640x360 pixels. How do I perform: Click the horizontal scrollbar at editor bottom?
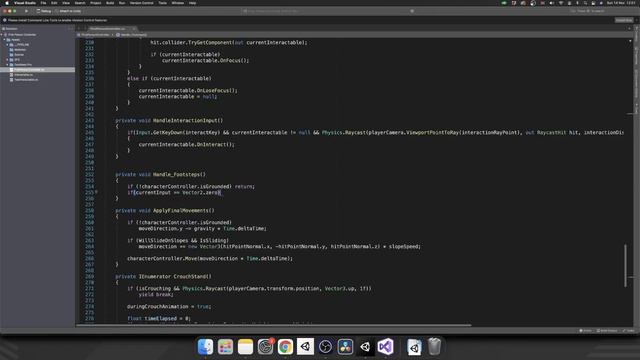[x=273, y=325]
